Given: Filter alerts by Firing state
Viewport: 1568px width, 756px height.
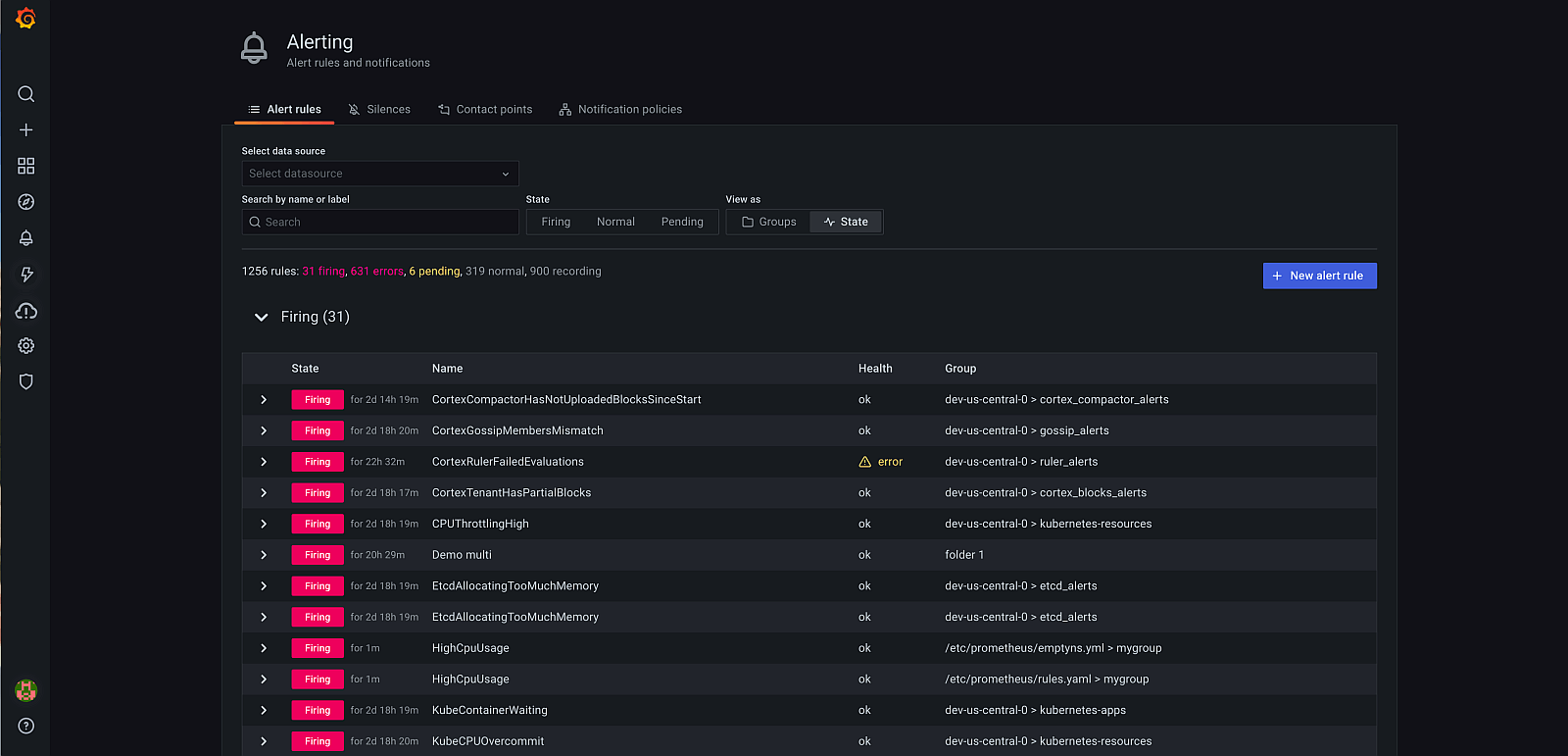Looking at the screenshot, I should pos(556,222).
